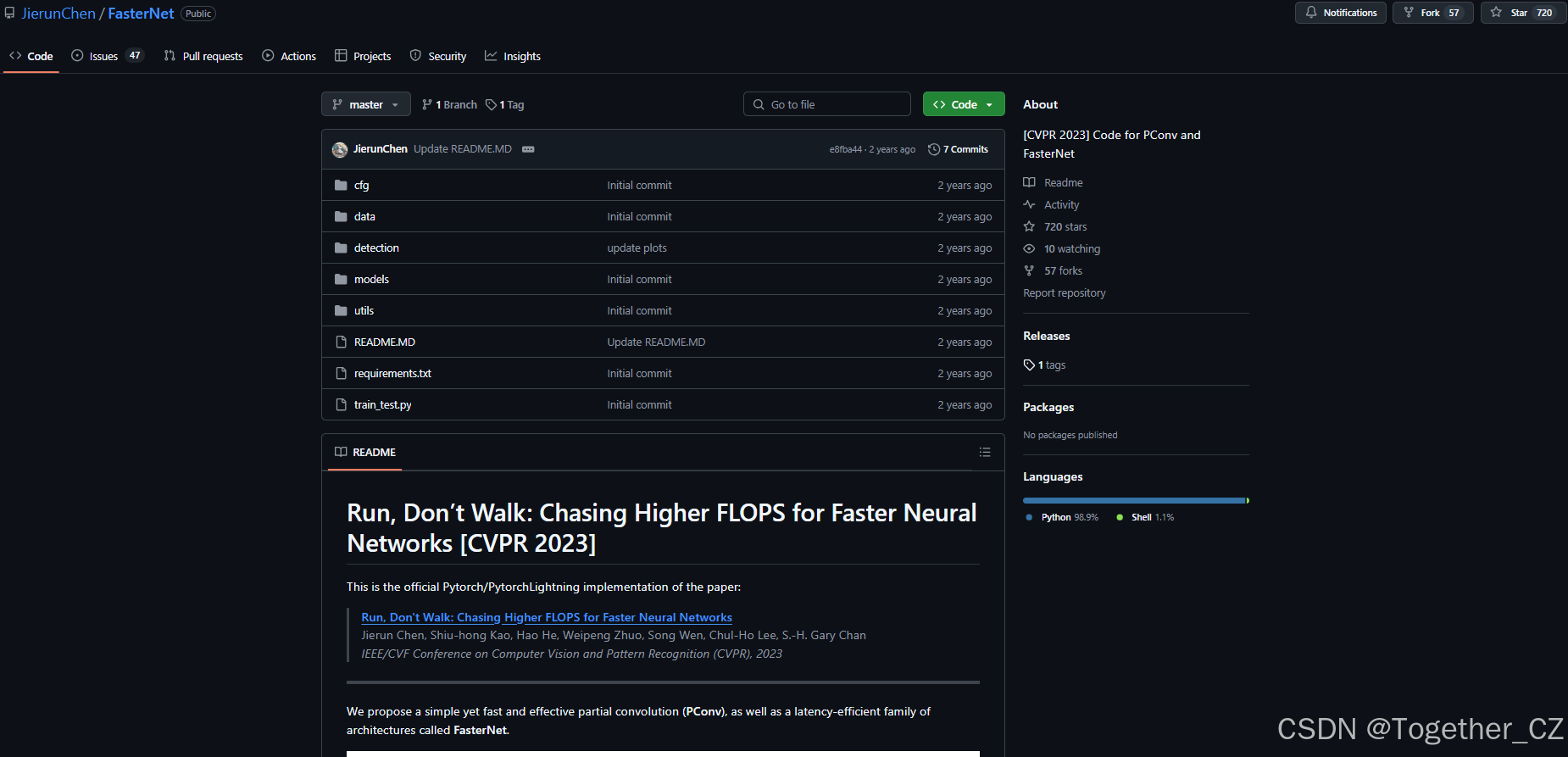Open the Initial commit message on models row
Screen dimensions: 1568x757
639,279
